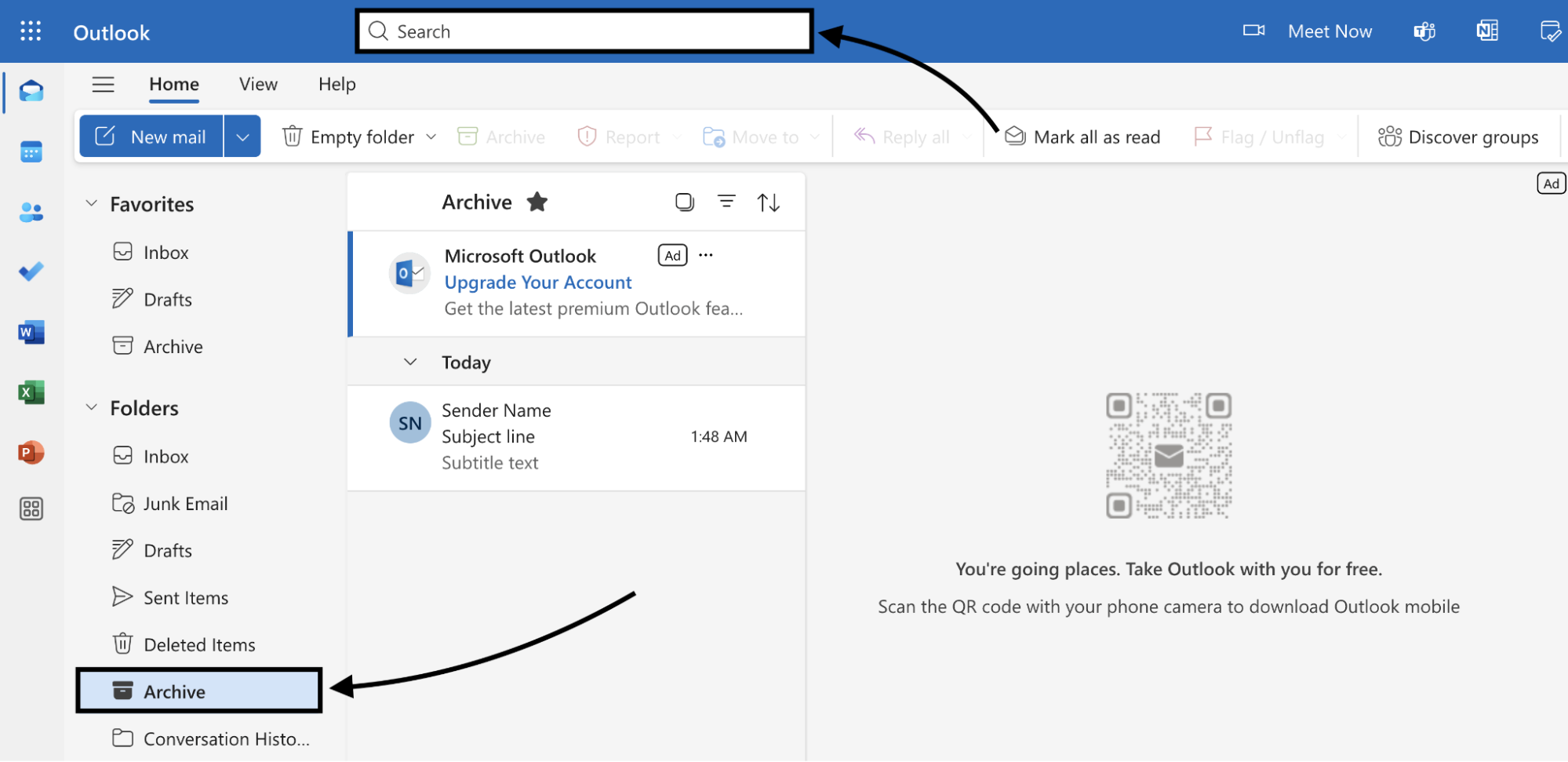The height and width of the screenshot is (762, 1568).
Task: Open more options on Microsoft Outlook ad
Action: tap(706, 255)
